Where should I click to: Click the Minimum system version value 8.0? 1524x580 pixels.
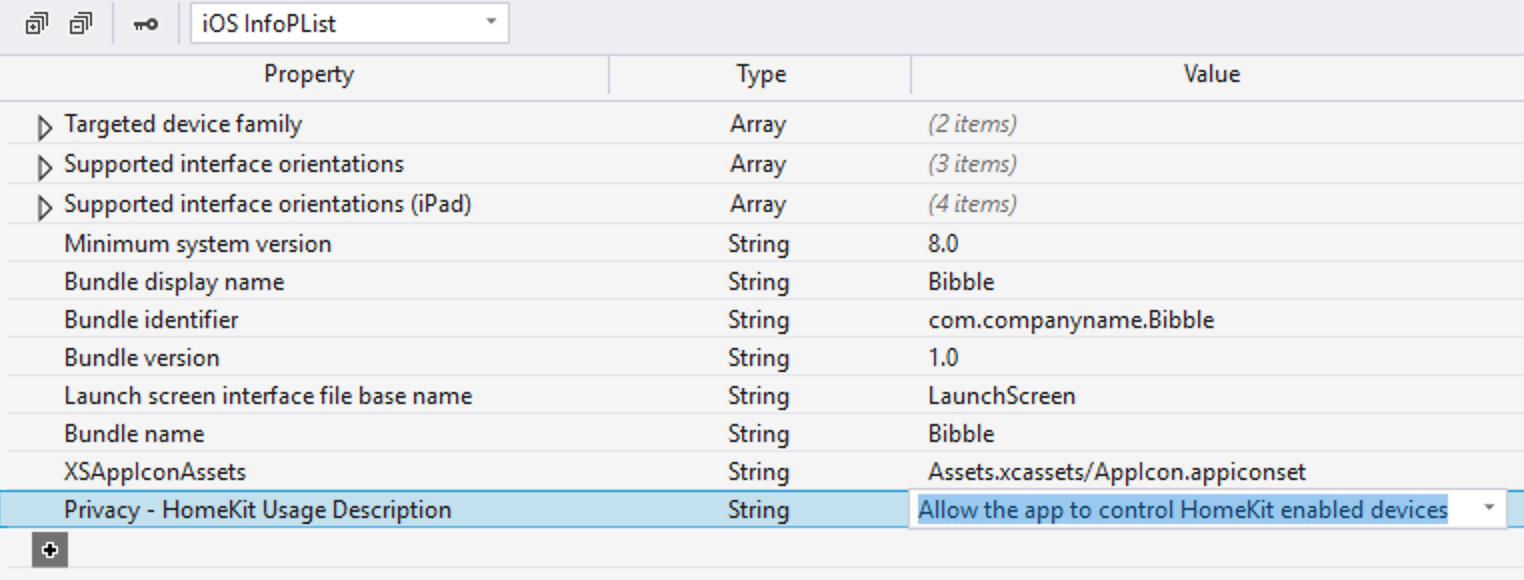click(943, 244)
